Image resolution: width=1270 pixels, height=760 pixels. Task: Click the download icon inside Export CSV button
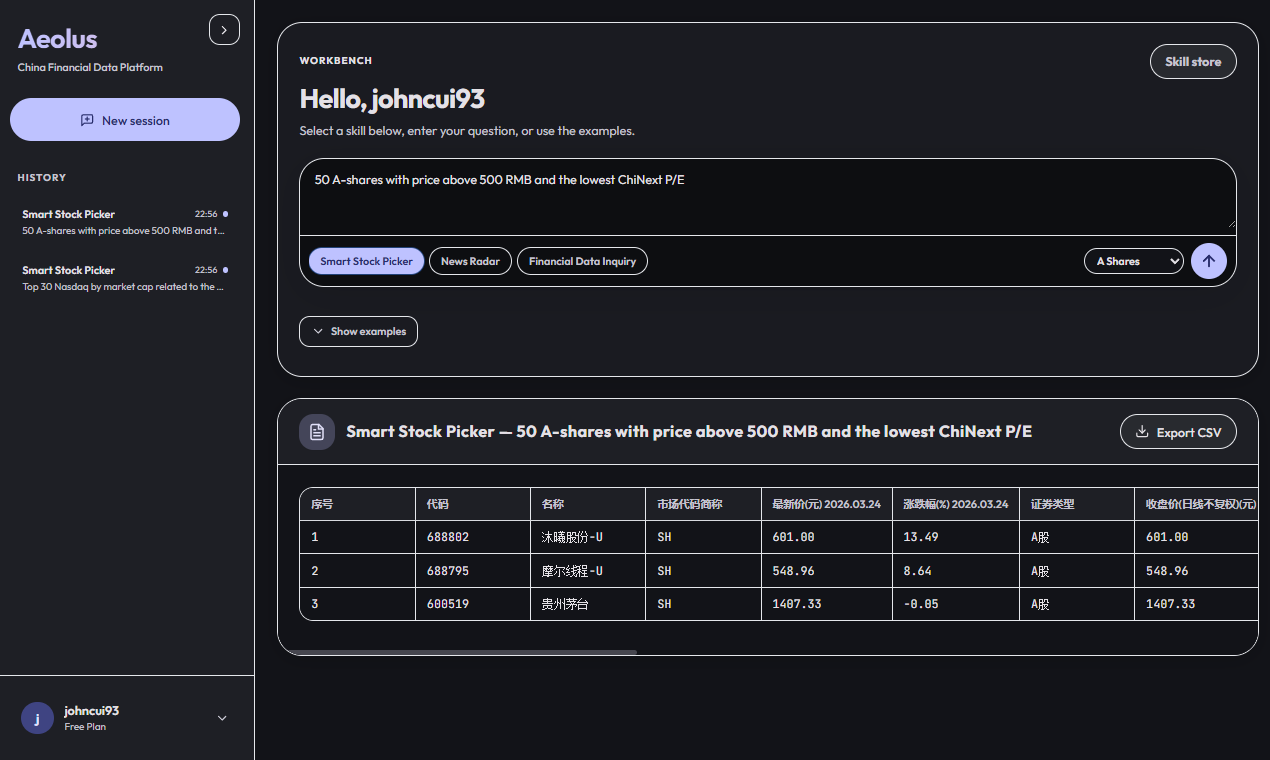click(1141, 432)
